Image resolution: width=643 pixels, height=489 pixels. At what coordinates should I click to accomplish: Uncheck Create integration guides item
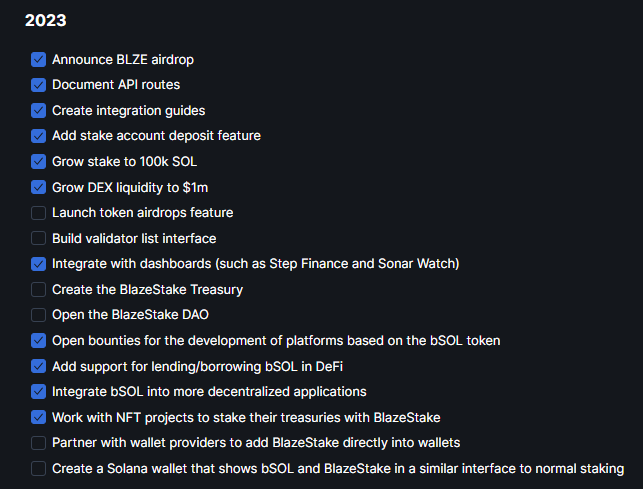pos(38,110)
